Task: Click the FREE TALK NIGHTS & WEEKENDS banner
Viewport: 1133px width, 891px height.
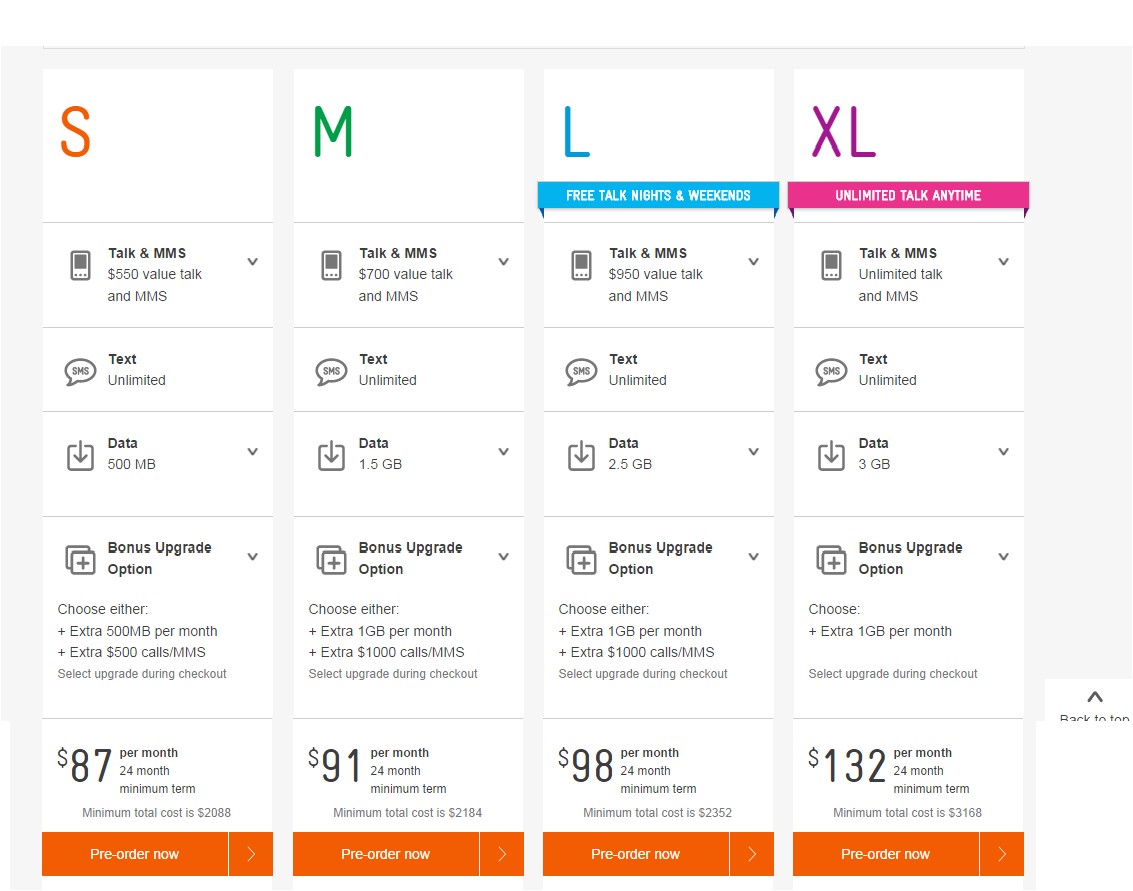Action: [657, 195]
